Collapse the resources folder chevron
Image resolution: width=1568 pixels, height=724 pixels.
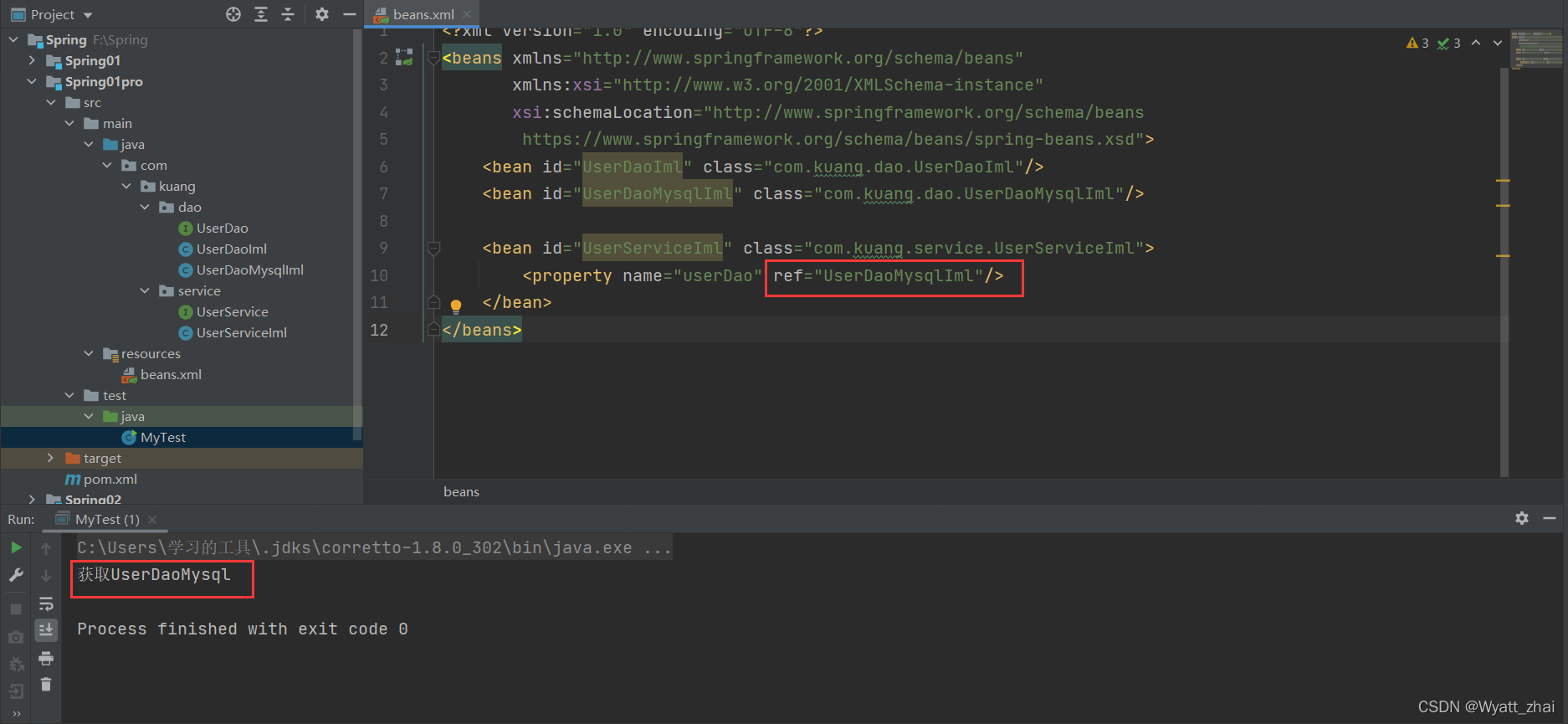pyautogui.click(x=89, y=353)
